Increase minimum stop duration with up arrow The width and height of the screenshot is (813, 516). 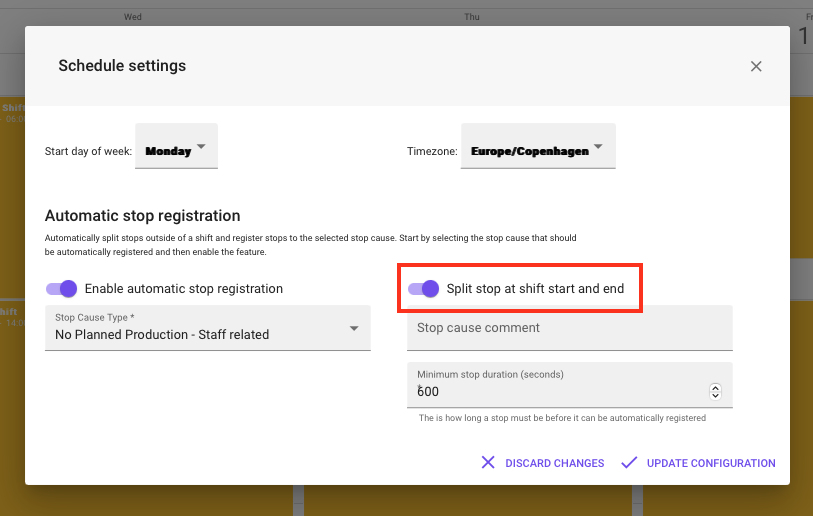pyautogui.click(x=716, y=387)
